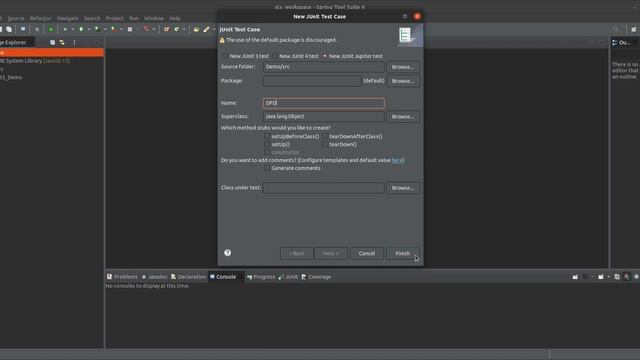The width and height of the screenshot is (640, 360).
Task: Switch to the Problems tab
Action: coord(122,277)
